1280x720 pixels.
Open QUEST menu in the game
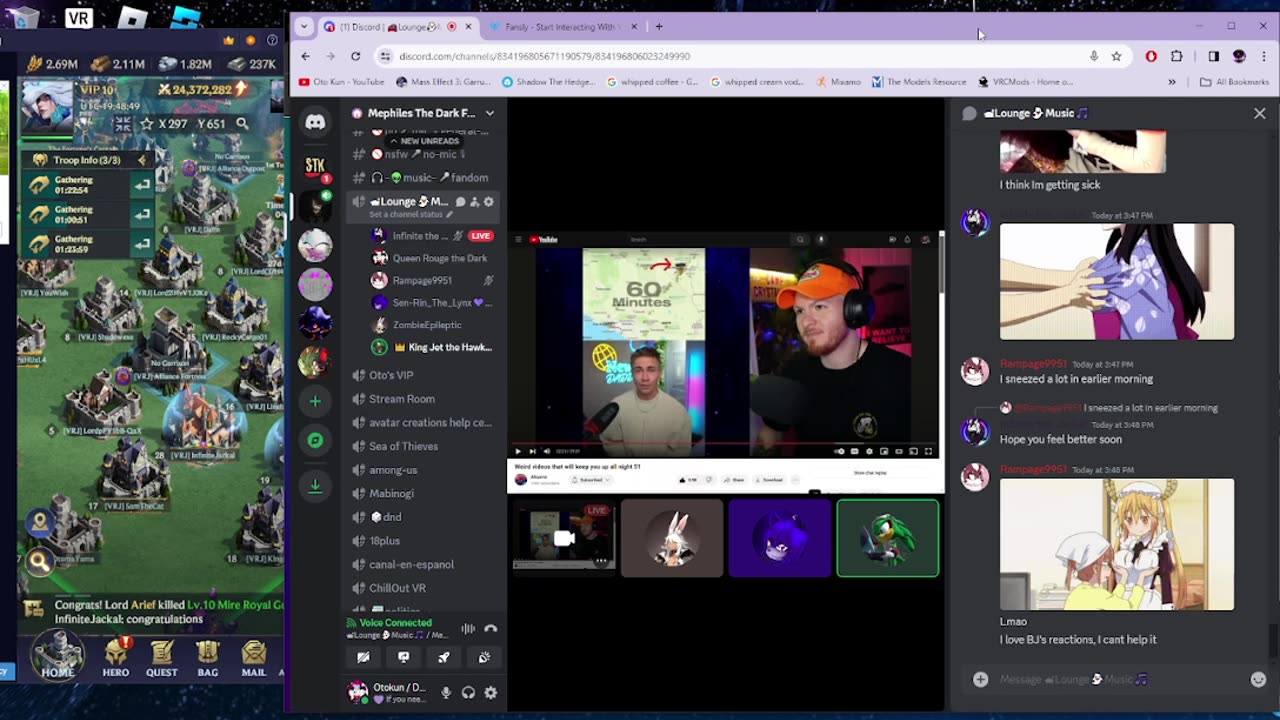point(161,658)
